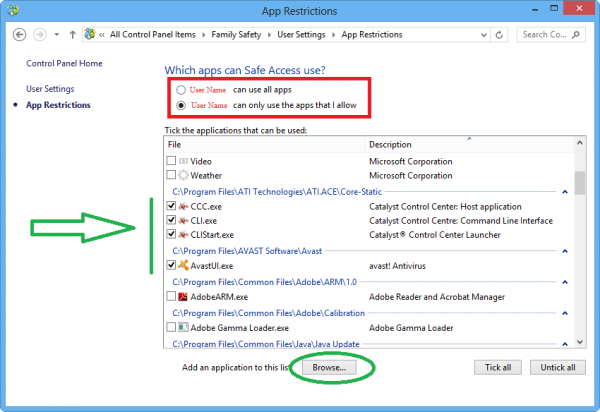Select 'can use all apps' radio button

(x=180, y=89)
